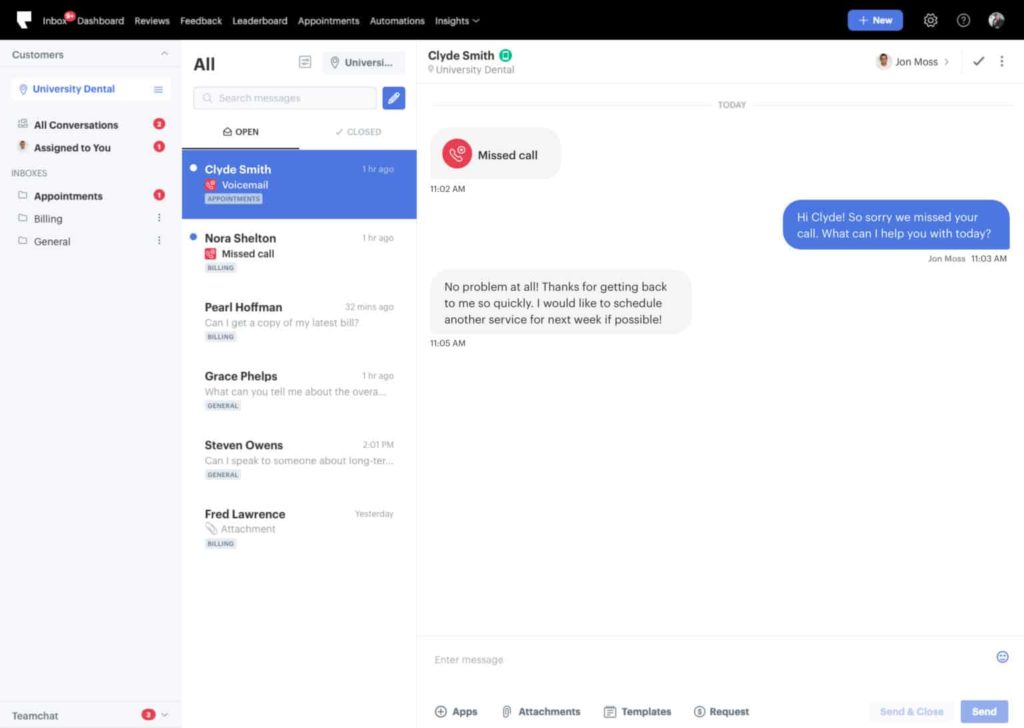Collapse the Customers section

tap(164, 54)
